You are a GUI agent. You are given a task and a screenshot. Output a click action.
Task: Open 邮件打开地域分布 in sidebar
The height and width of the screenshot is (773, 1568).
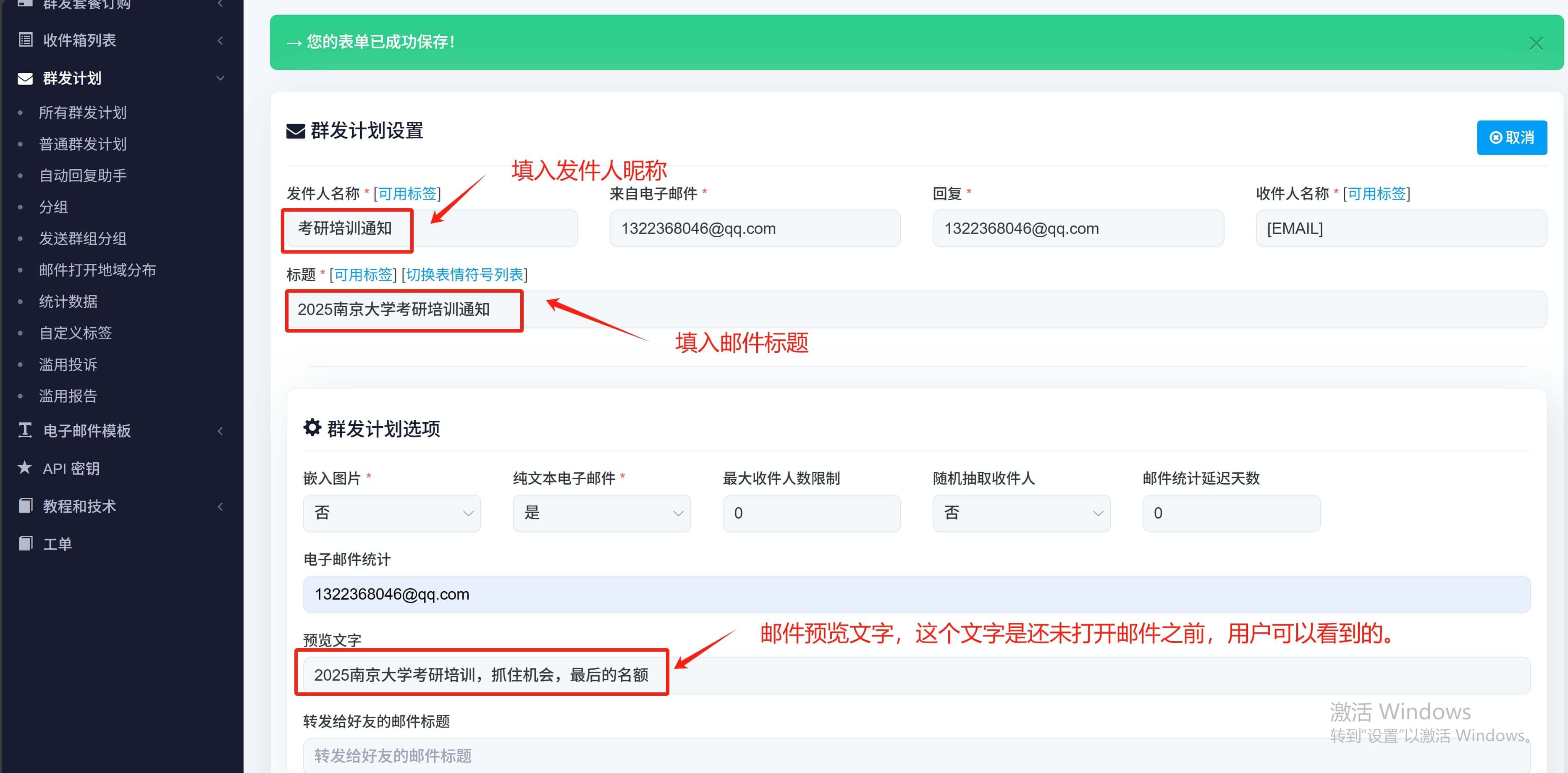tap(97, 270)
